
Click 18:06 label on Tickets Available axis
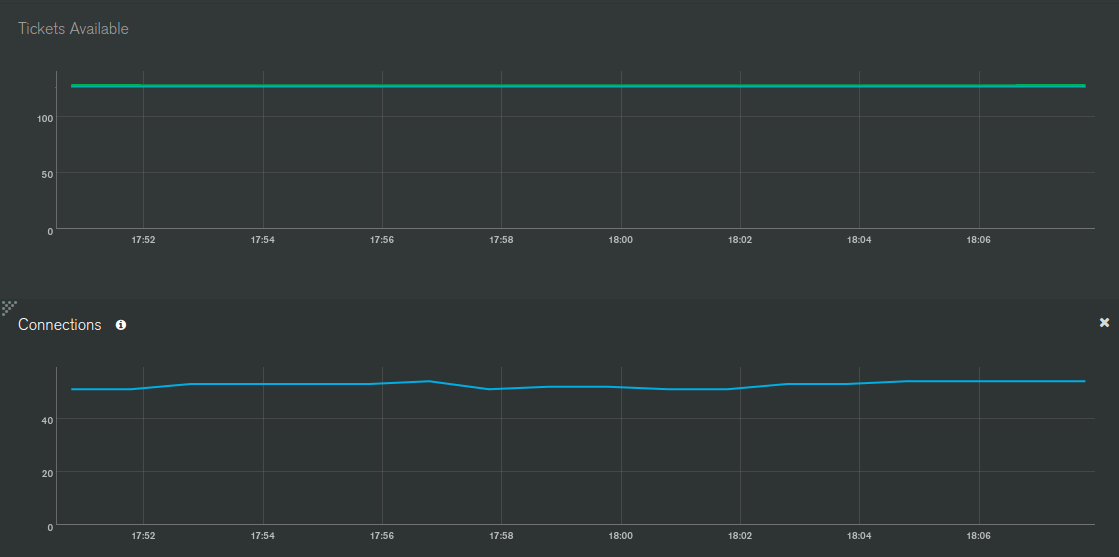point(978,241)
